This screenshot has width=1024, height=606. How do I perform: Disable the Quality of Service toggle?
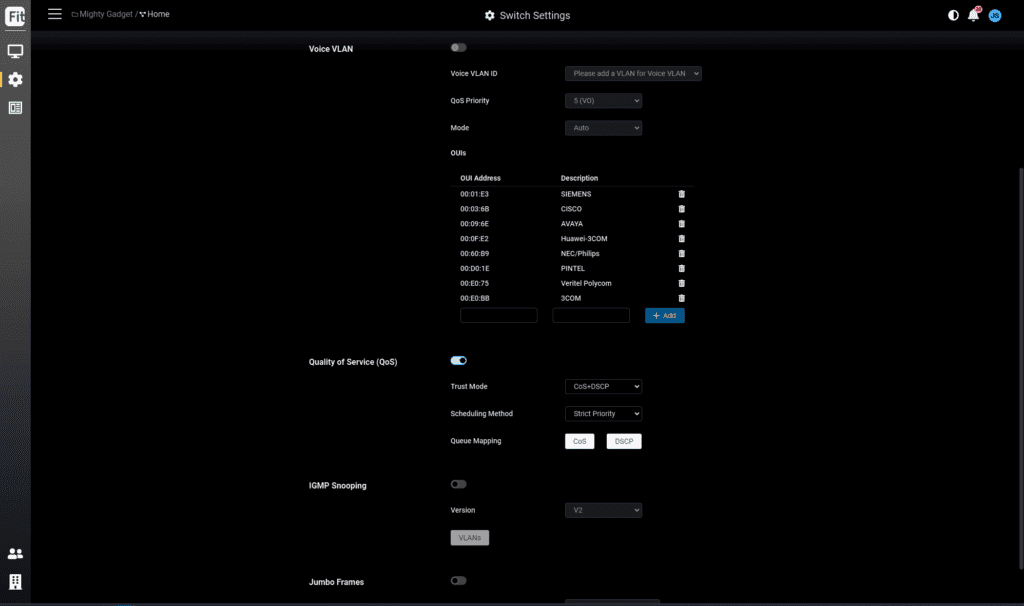(x=458, y=361)
